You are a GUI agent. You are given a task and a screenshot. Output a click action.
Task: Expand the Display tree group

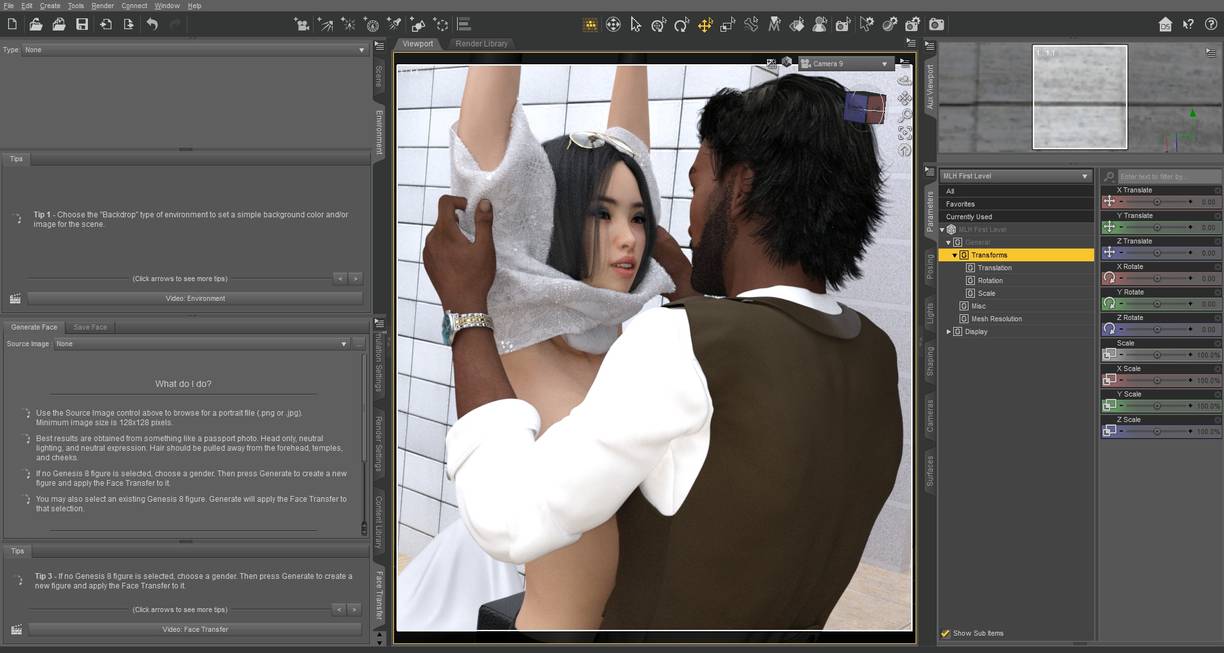948,332
